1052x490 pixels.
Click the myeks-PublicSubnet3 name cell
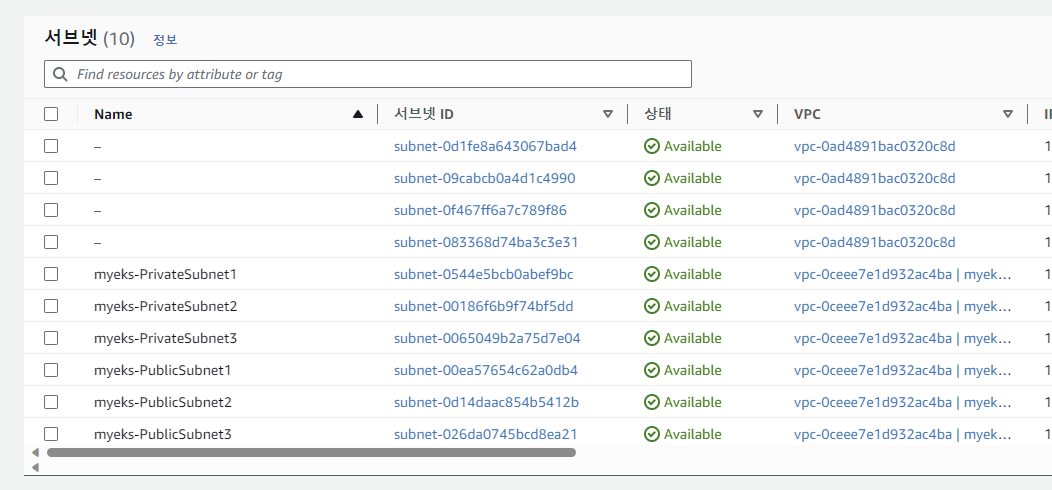point(162,434)
